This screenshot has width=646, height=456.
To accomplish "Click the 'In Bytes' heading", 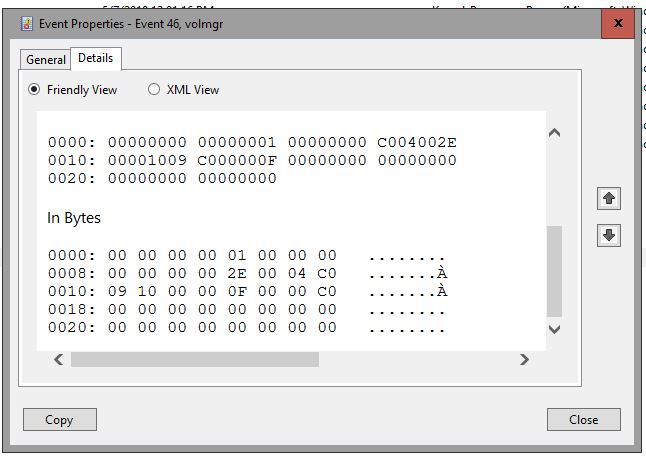I will tap(74, 218).
